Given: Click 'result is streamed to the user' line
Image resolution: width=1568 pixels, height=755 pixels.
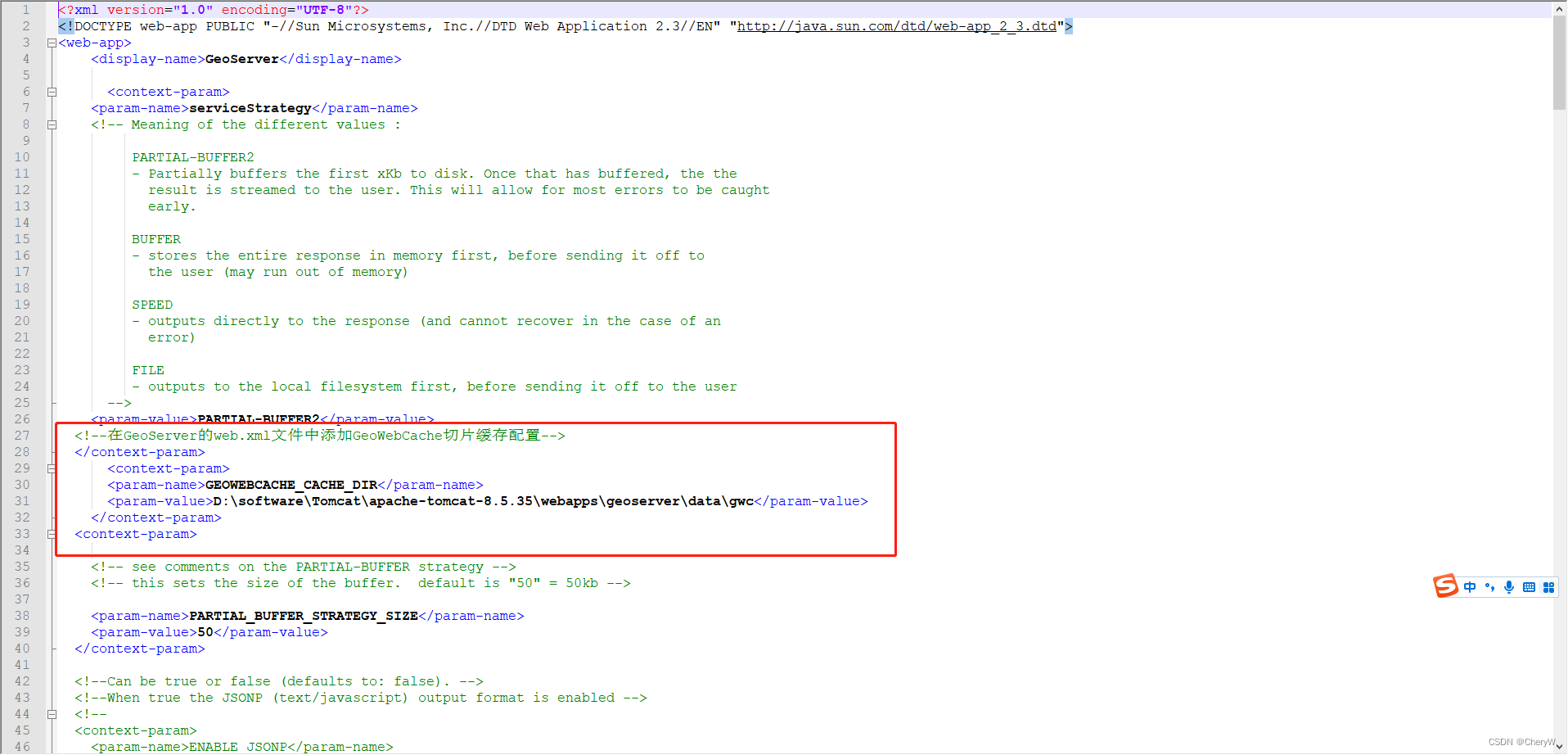Looking at the screenshot, I should pos(459,190).
